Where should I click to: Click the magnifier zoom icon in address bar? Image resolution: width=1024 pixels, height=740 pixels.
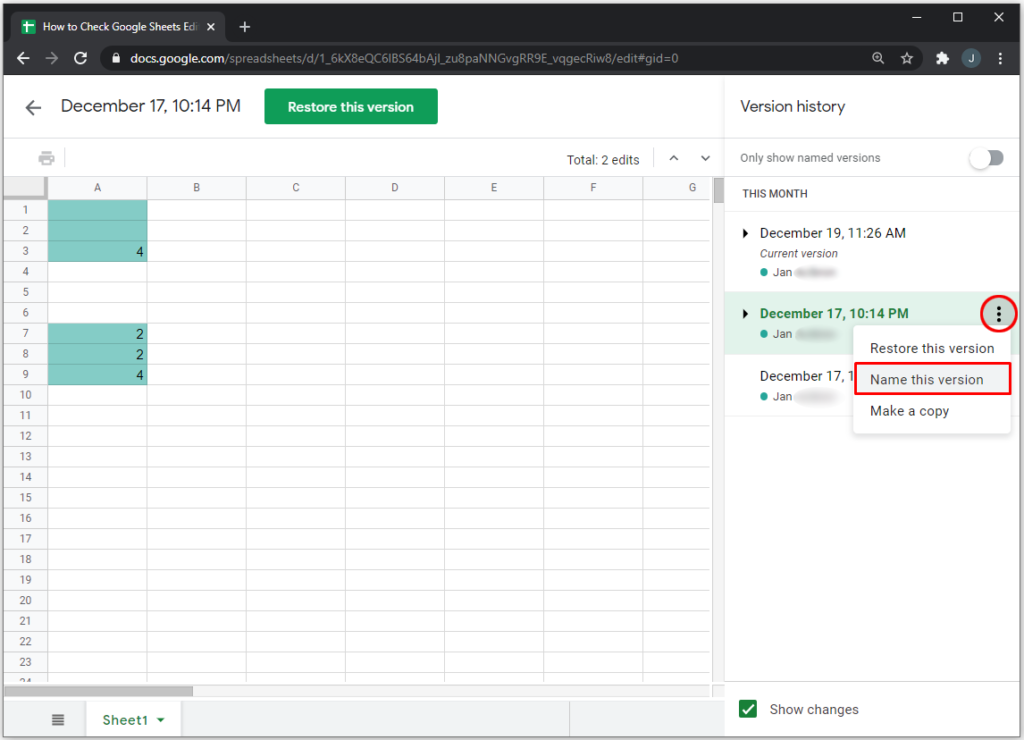pyautogui.click(x=878, y=59)
